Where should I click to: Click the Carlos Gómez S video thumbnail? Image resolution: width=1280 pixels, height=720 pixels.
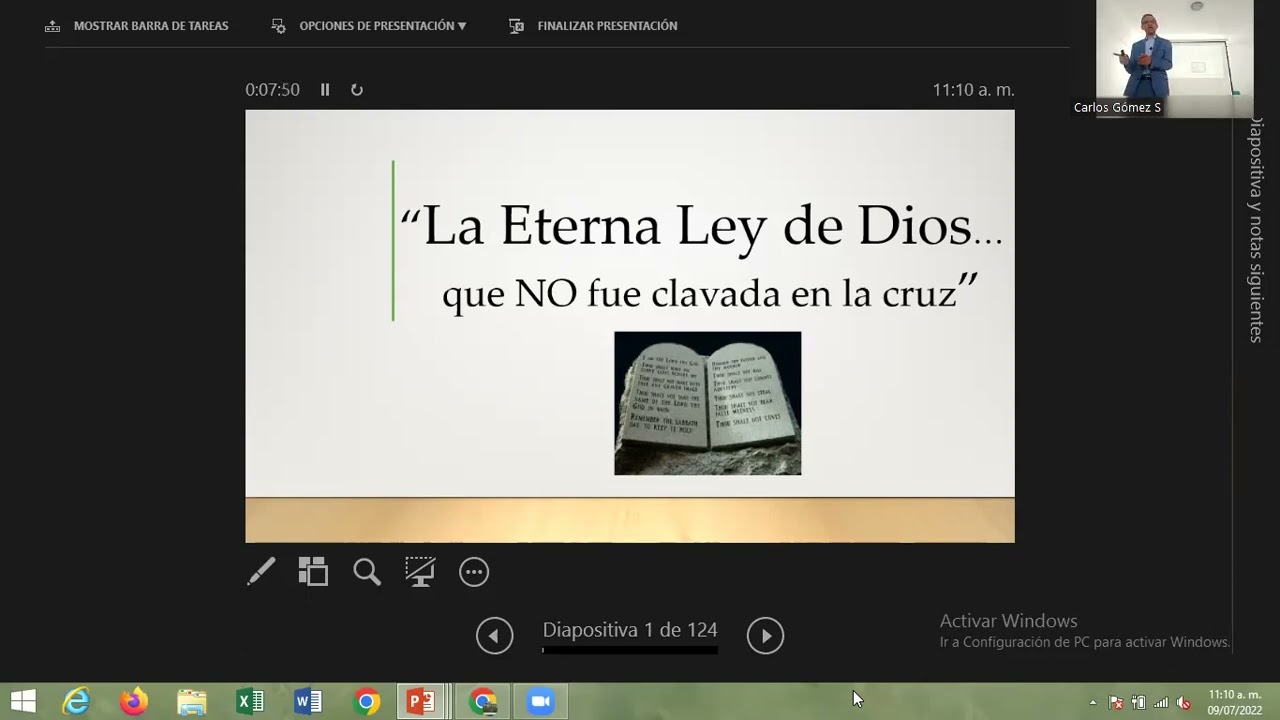[x=1174, y=59]
